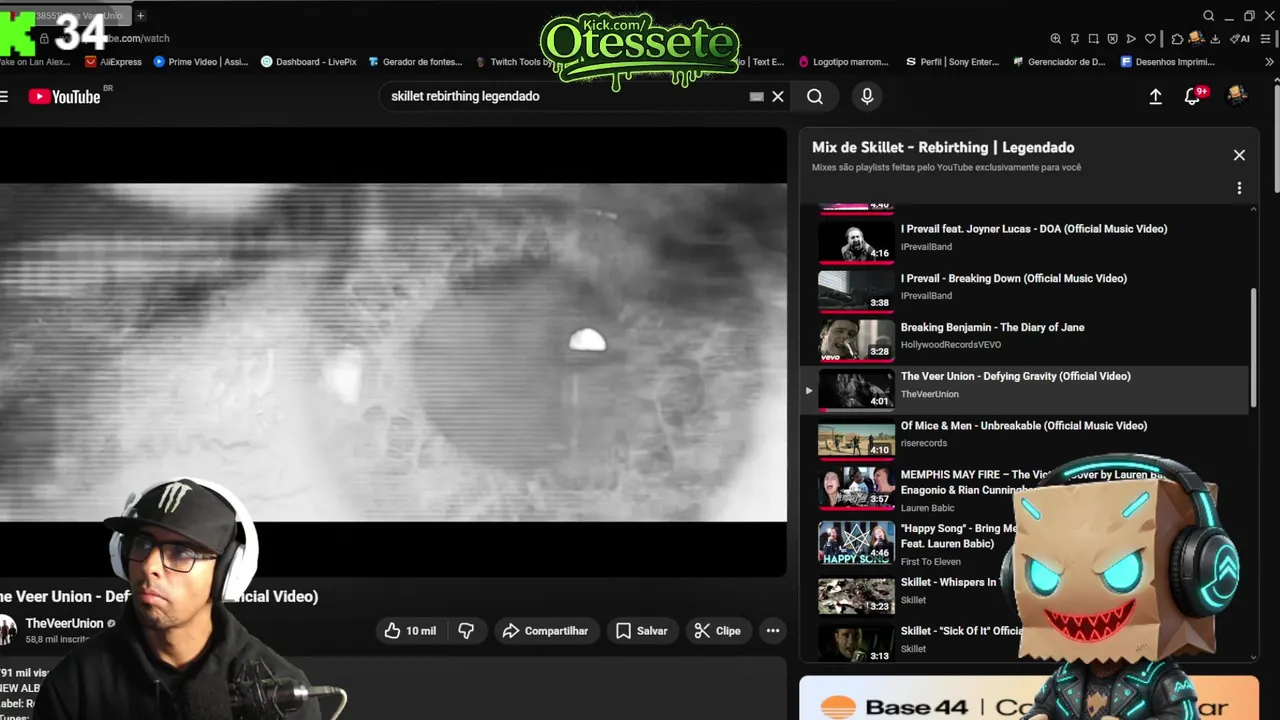Click the Salvar save button
This screenshot has height=720, width=1280.
[x=642, y=630]
